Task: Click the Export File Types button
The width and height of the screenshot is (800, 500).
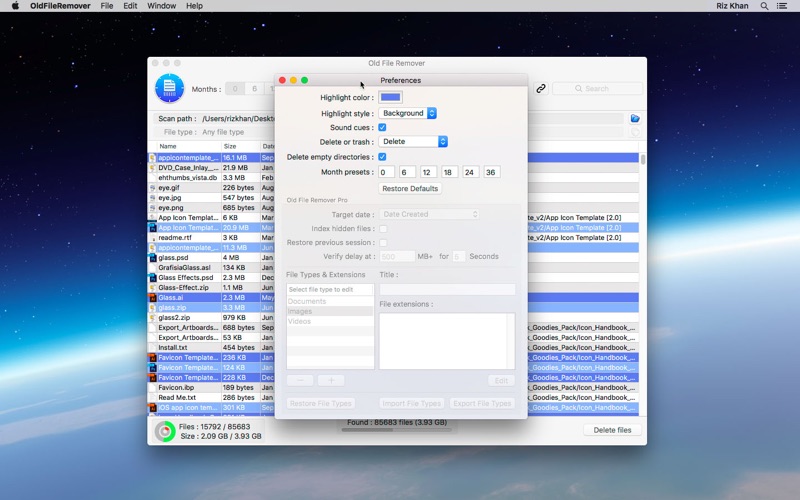Action: 482,403
